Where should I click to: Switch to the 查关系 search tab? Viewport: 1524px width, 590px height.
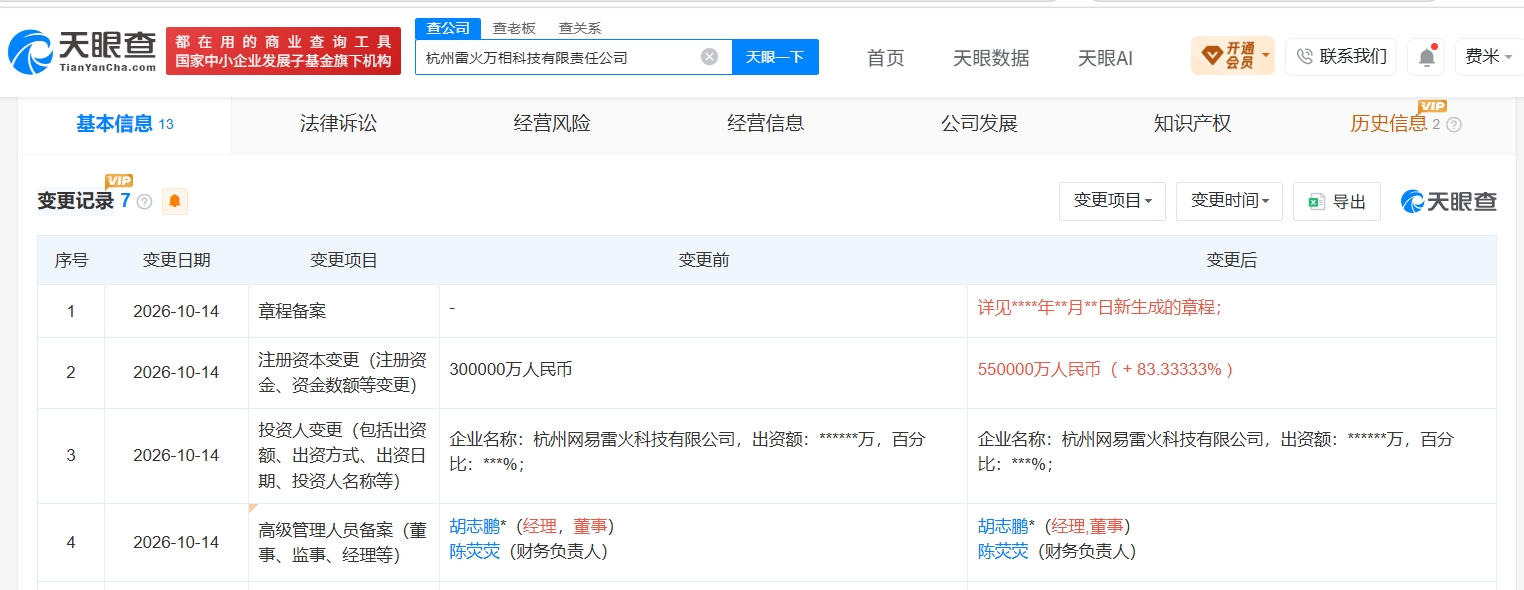coord(580,28)
